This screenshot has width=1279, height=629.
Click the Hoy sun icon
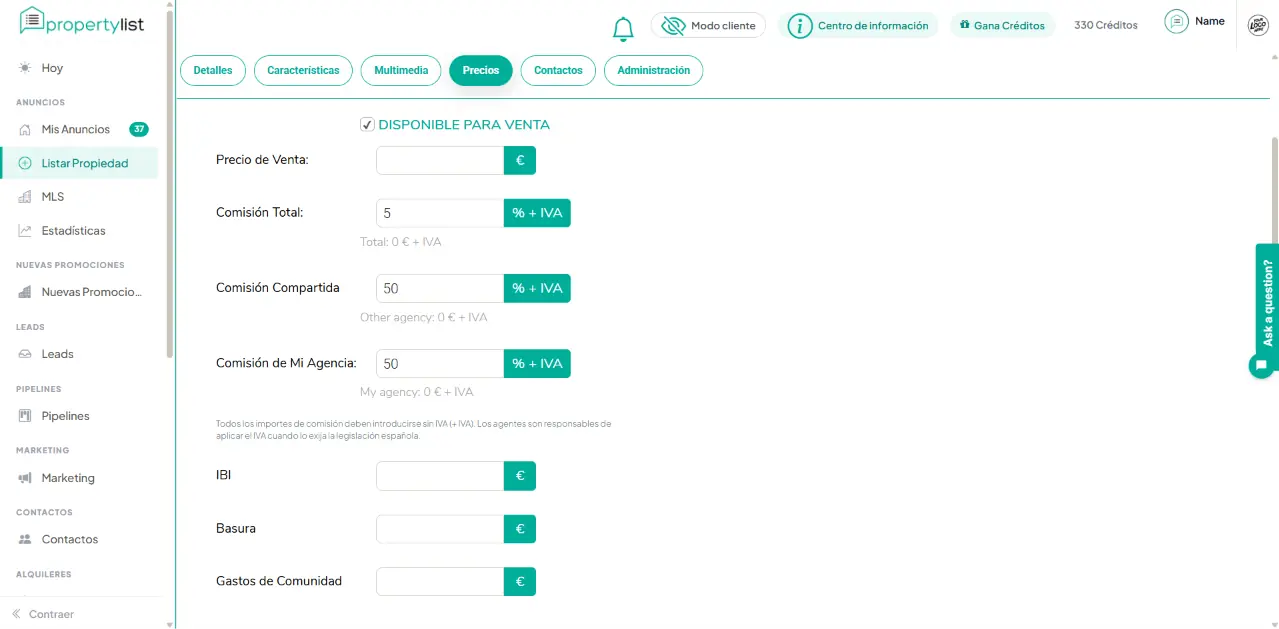click(25, 68)
